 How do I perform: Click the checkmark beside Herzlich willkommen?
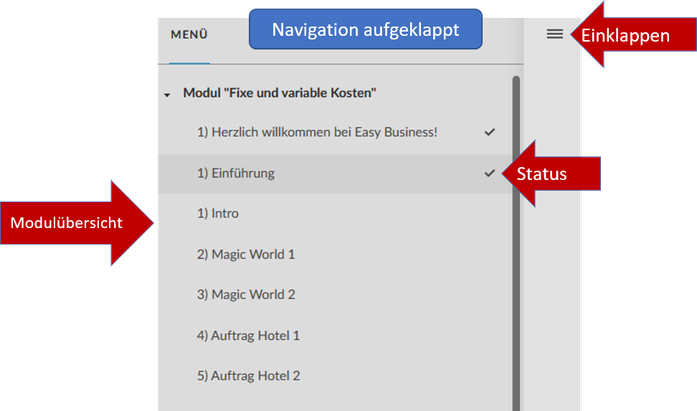point(489,132)
